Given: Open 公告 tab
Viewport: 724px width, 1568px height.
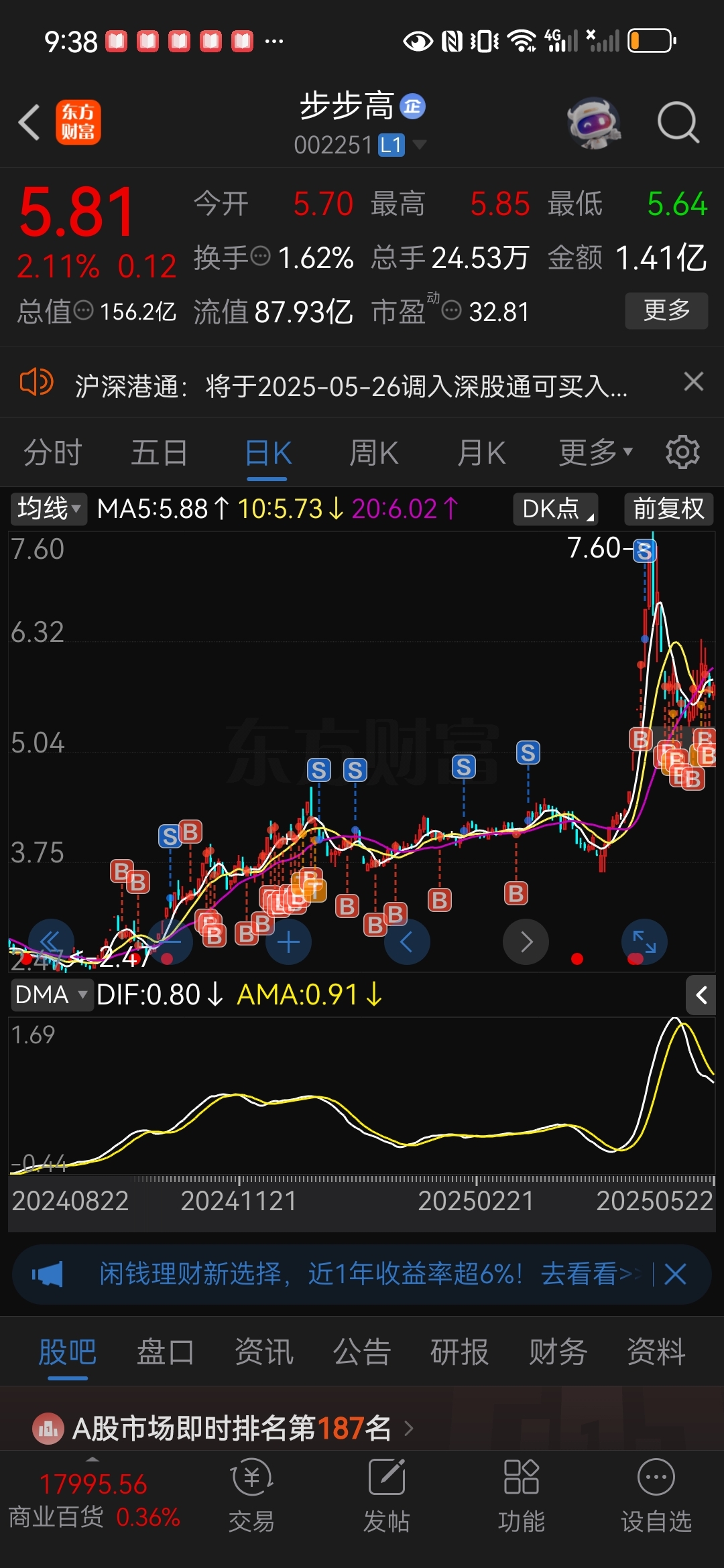Looking at the screenshot, I should coord(362,1352).
